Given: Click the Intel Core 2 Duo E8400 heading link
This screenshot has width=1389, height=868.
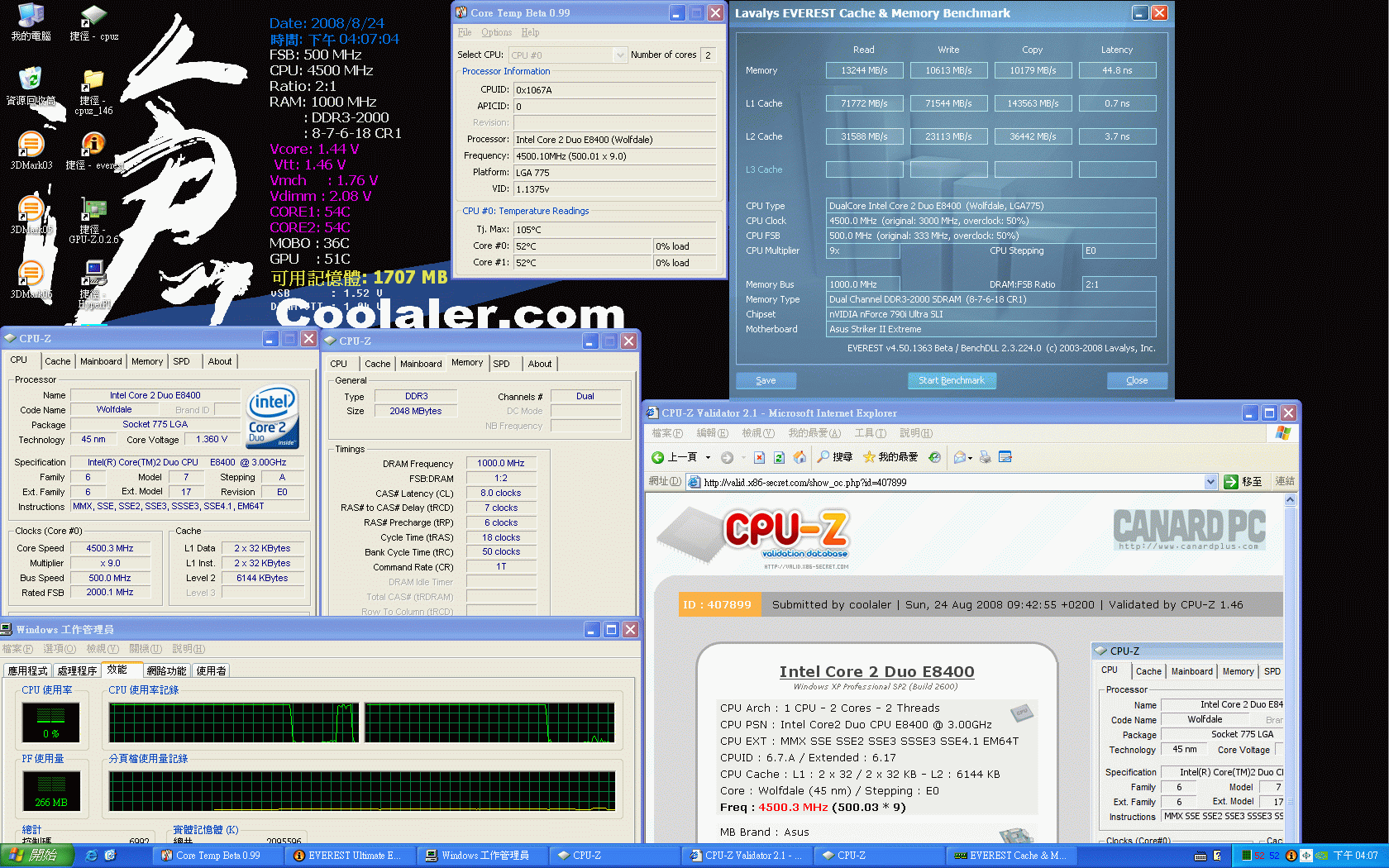Looking at the screenshot, I should coord(876,671).
